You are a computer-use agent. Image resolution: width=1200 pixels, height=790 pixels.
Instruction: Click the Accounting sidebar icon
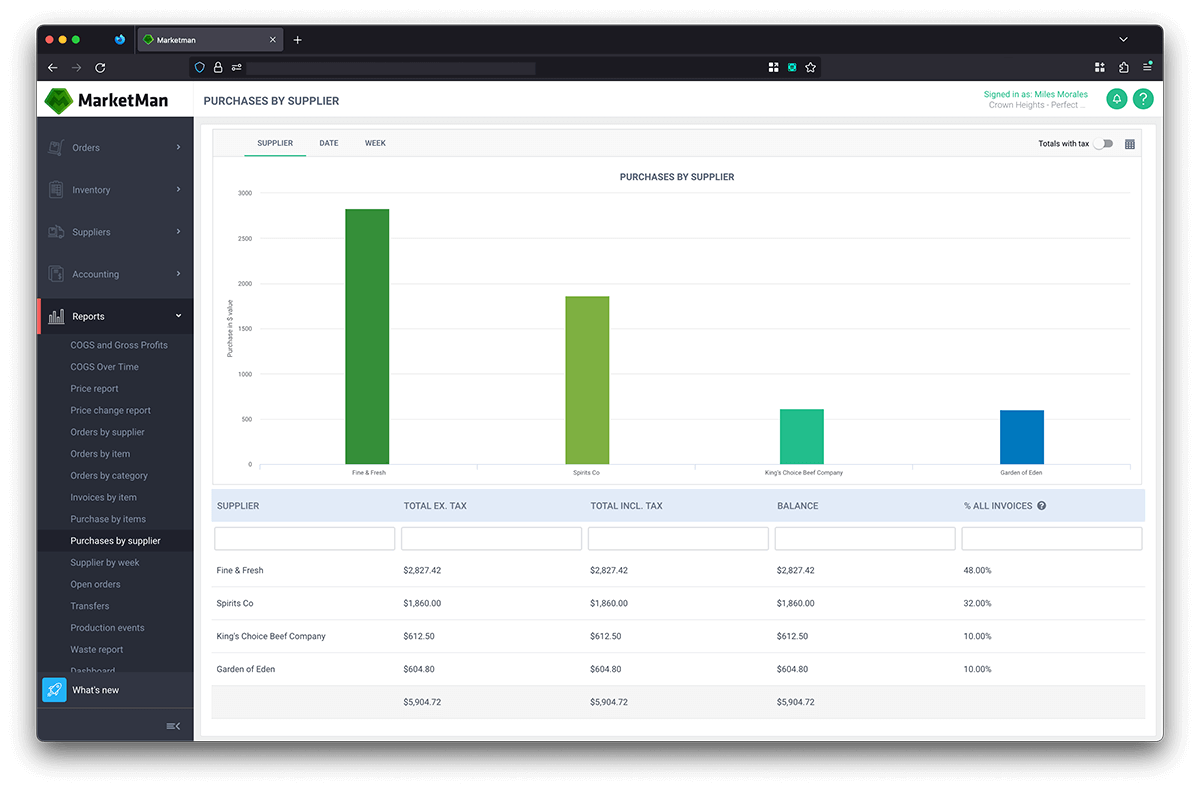[x=58, y=273]
